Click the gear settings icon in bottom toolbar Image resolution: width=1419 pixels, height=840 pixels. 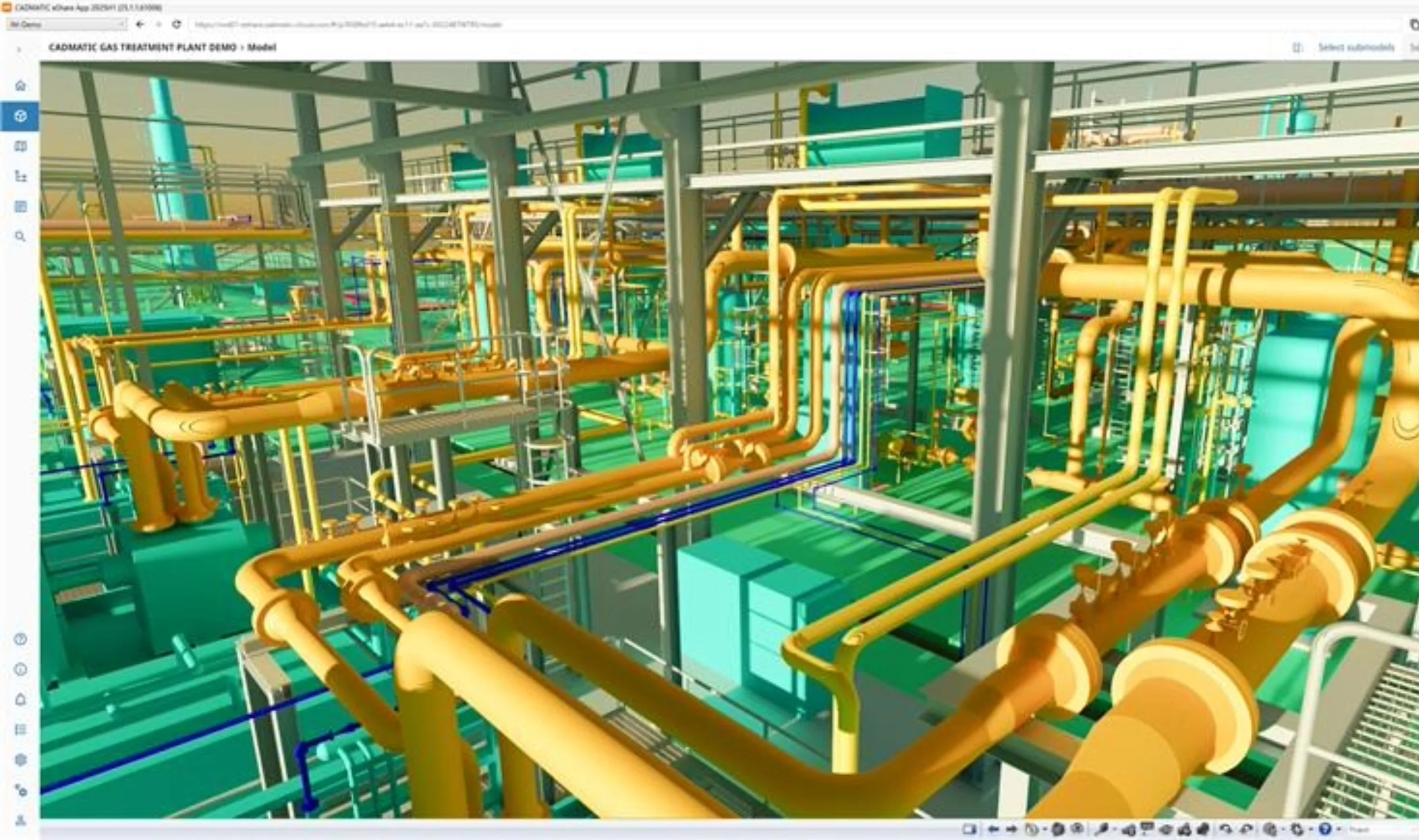pos(1297,830)
